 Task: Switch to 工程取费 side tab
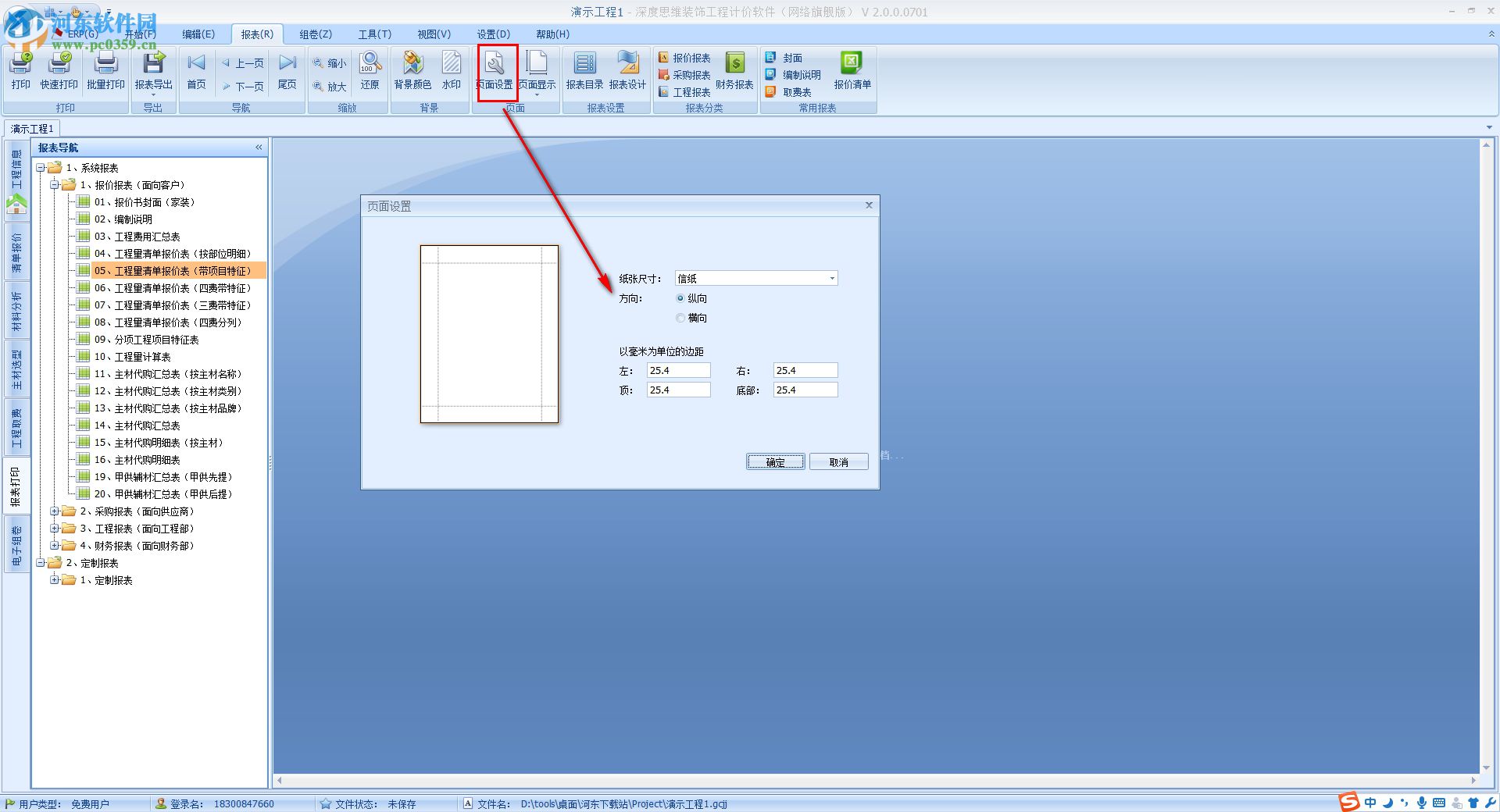coord(16,427)
